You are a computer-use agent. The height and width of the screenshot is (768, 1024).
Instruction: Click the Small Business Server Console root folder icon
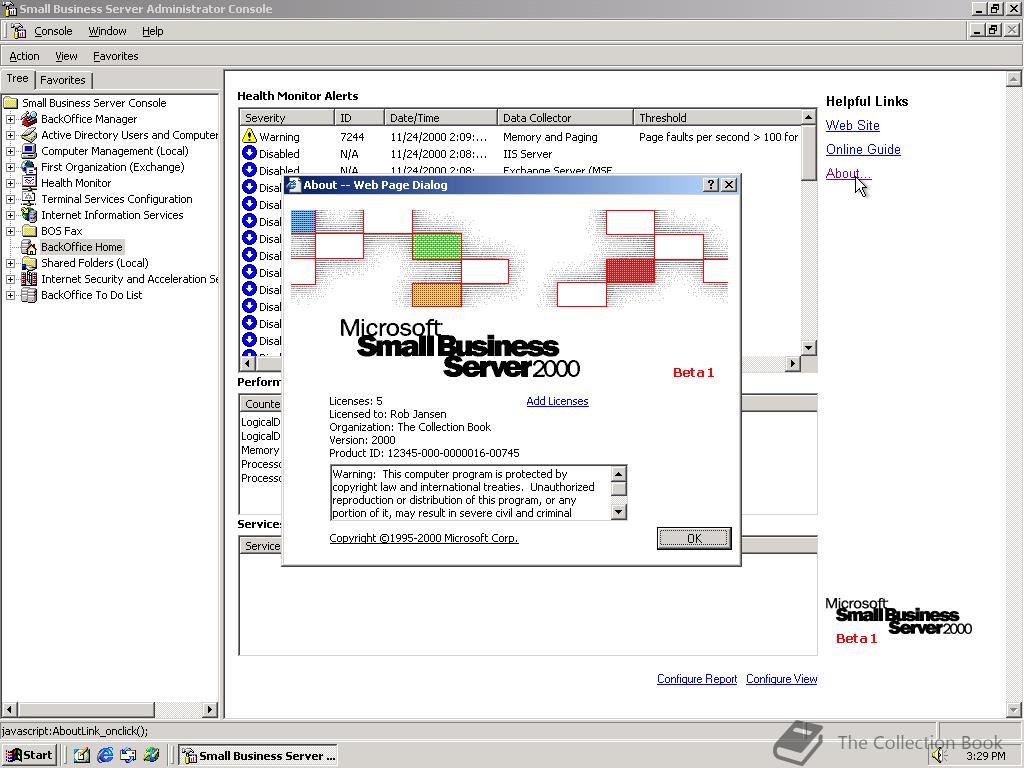point(10,103)
